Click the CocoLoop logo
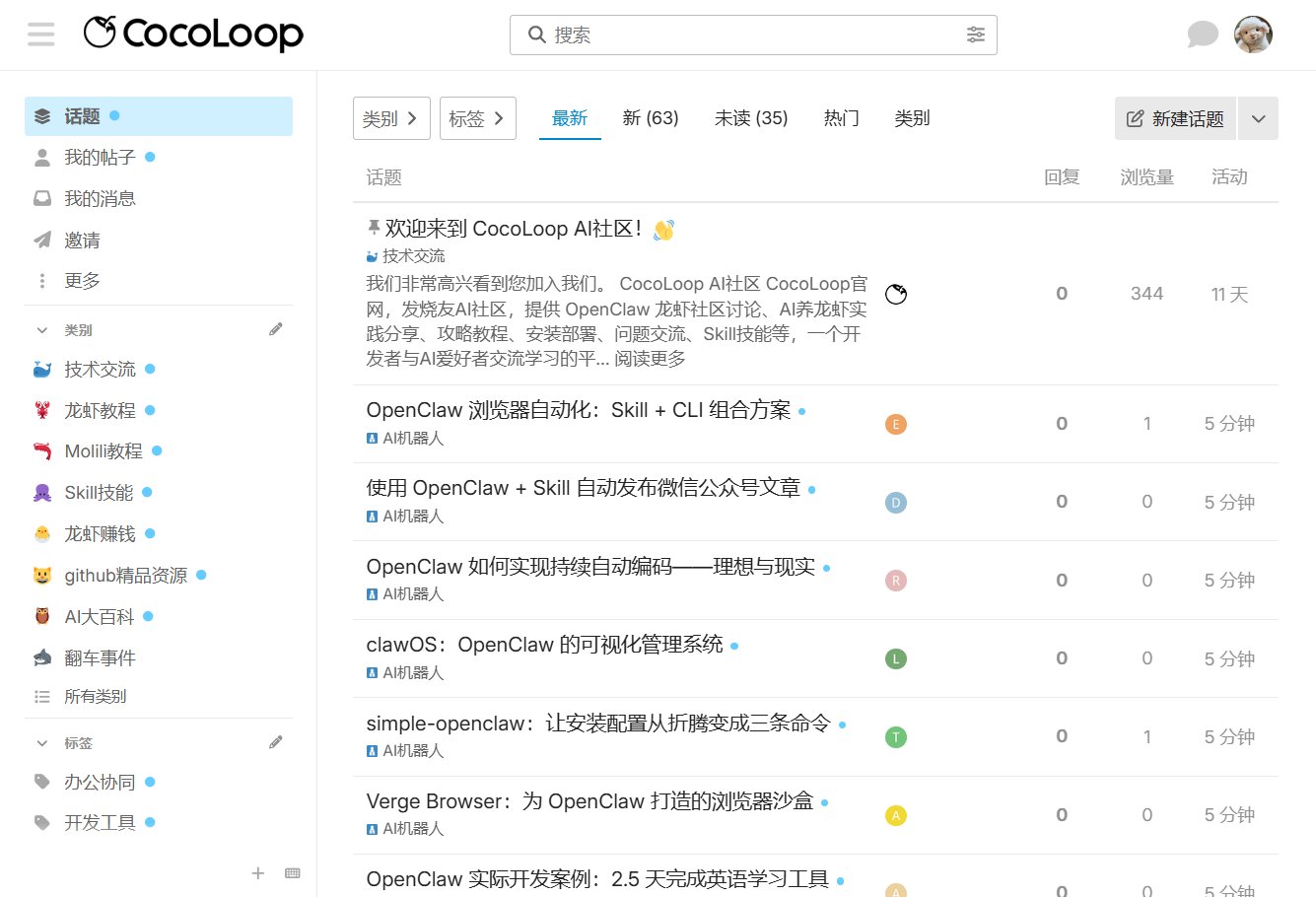 pos(193,34)
